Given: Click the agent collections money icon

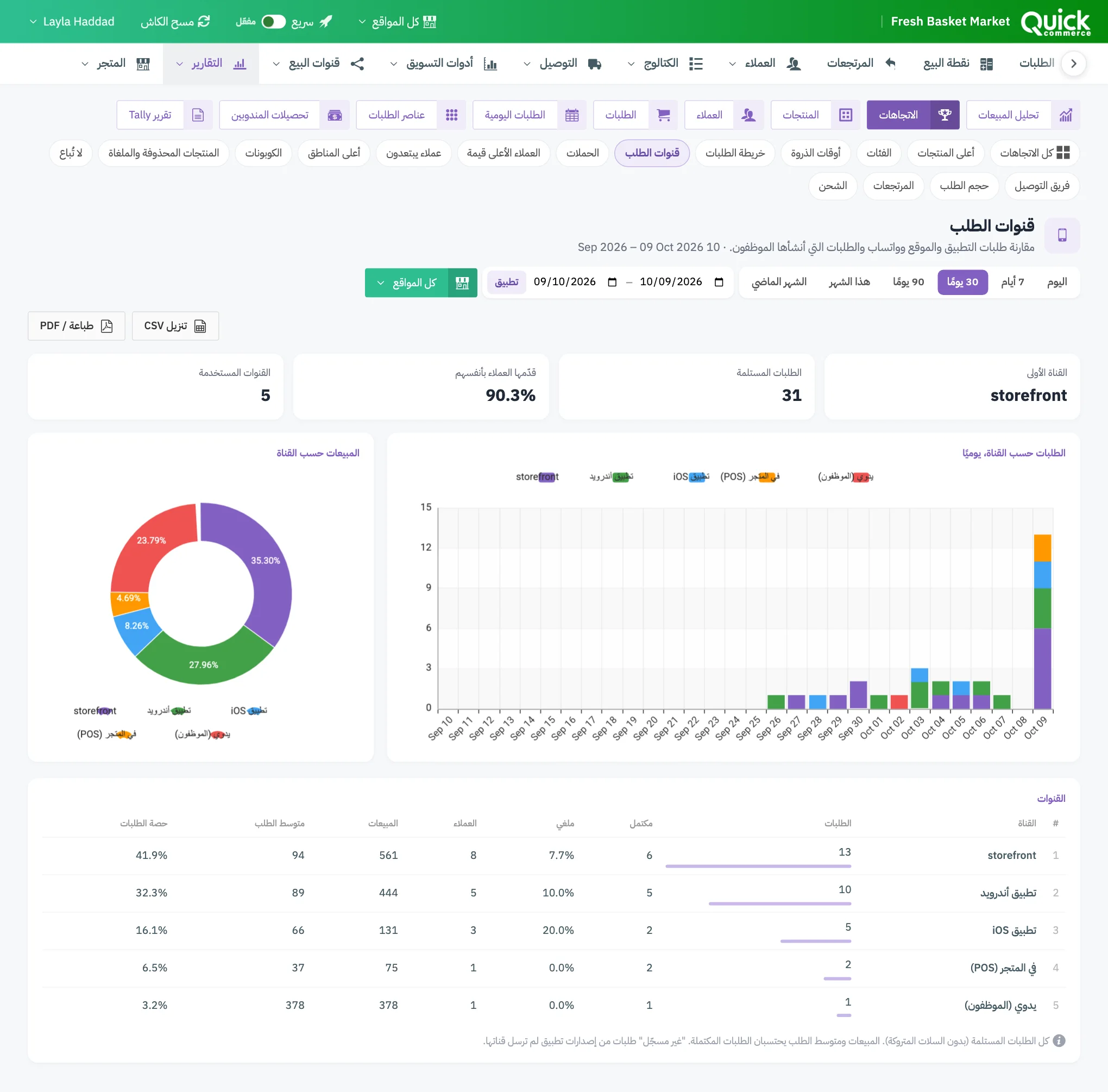Looking at the screenshot, I should coord(335,115).
